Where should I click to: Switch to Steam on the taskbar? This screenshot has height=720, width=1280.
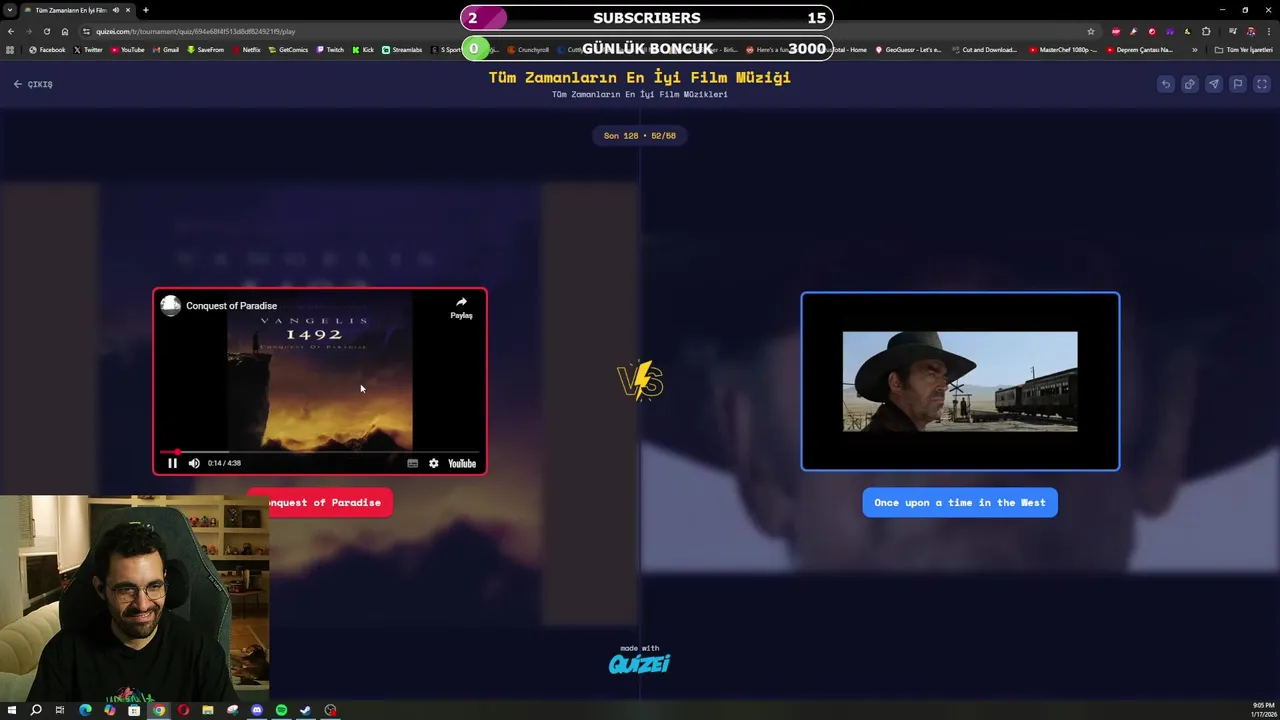pos(306,710)
